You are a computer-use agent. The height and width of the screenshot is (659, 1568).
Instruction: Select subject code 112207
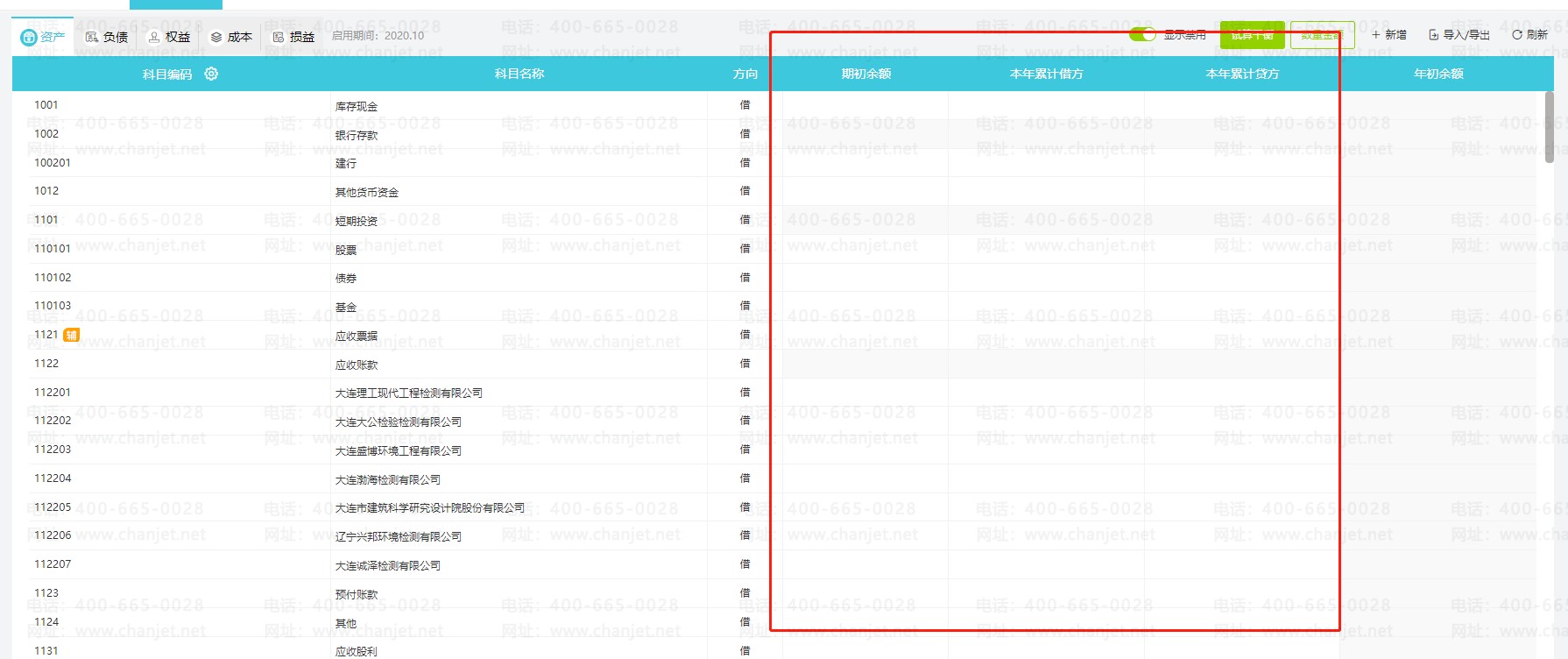point(53,564)
